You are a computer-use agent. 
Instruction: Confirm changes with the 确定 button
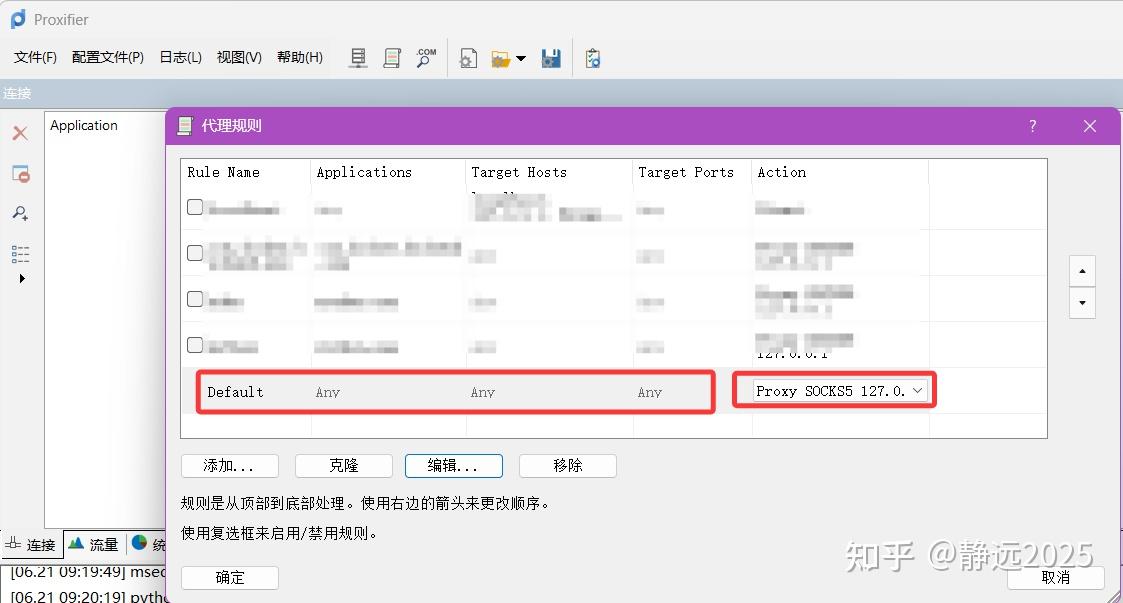point(229,577)
